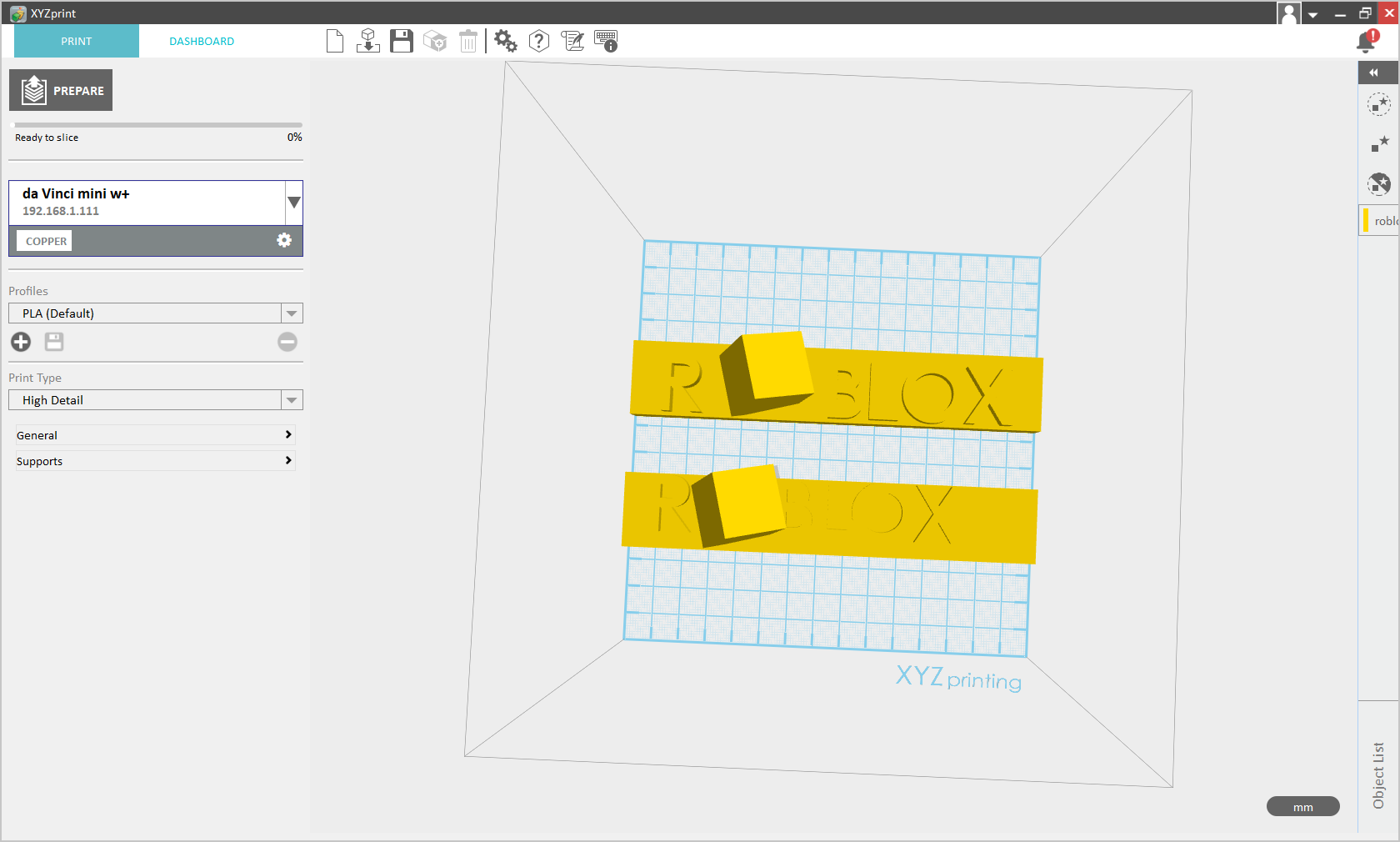Viewport: 1400px width, 842px height.
Task: Switch to the DASHBOARD tab
Action: coord(202,41)
